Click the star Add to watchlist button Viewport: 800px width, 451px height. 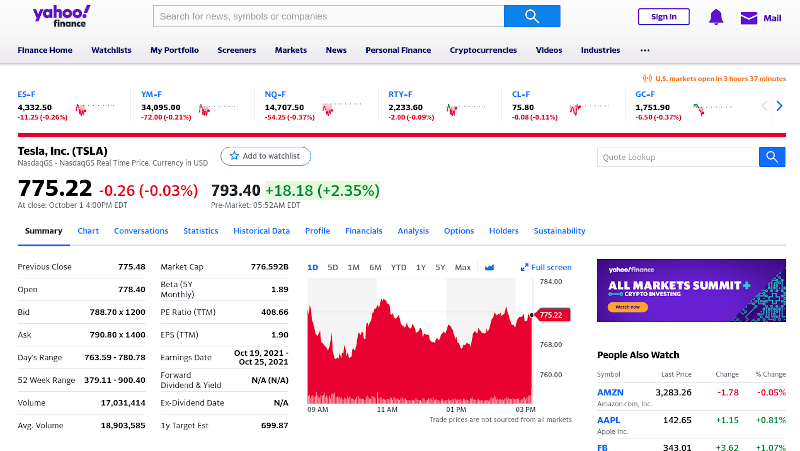[x=265, y=156]
